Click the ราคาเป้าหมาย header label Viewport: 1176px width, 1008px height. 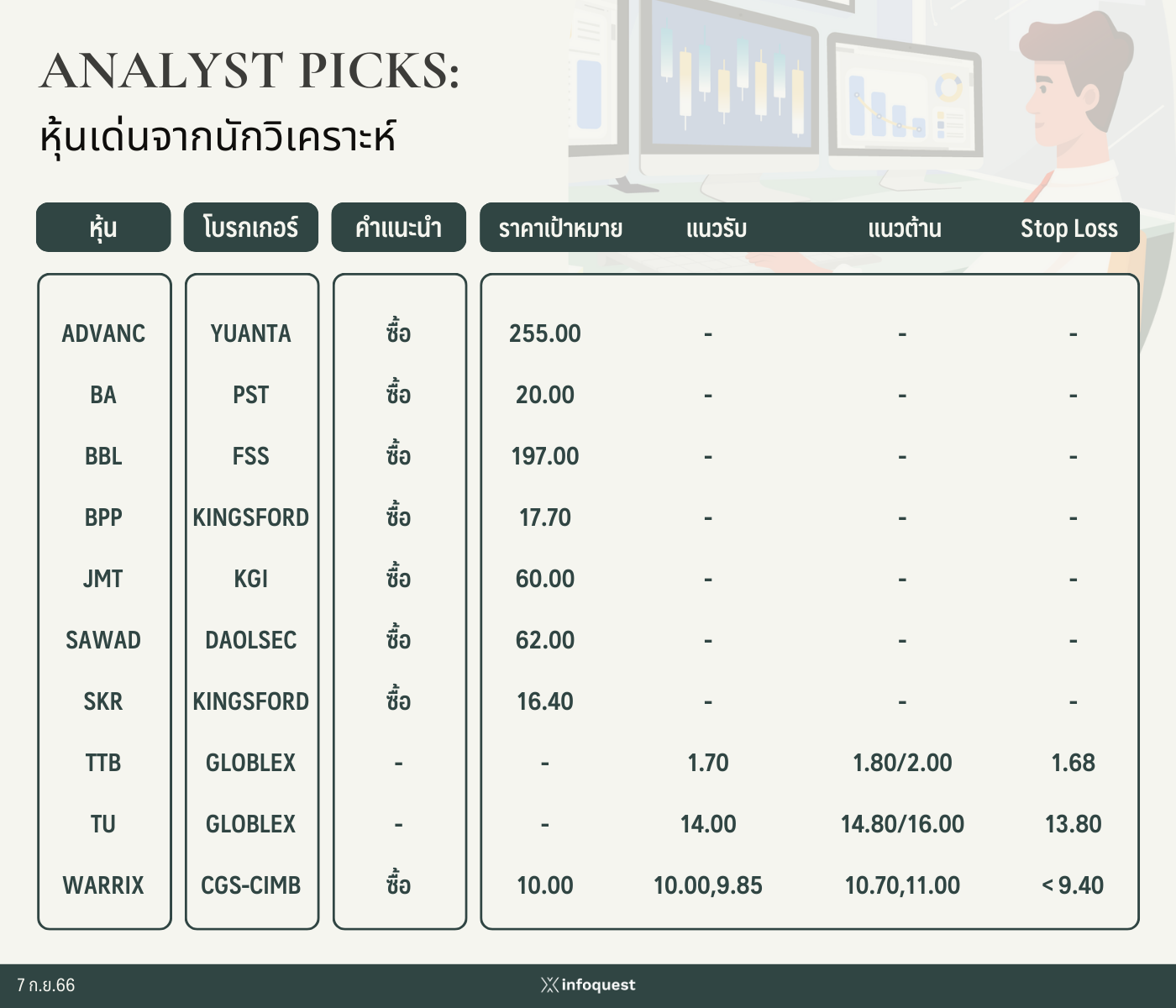[560, 228]
